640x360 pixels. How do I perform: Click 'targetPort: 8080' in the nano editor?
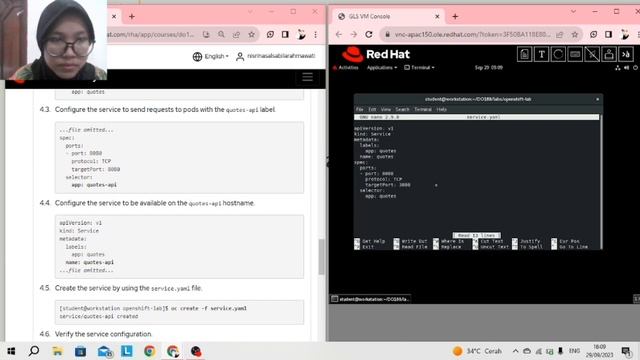coord(388,185)
